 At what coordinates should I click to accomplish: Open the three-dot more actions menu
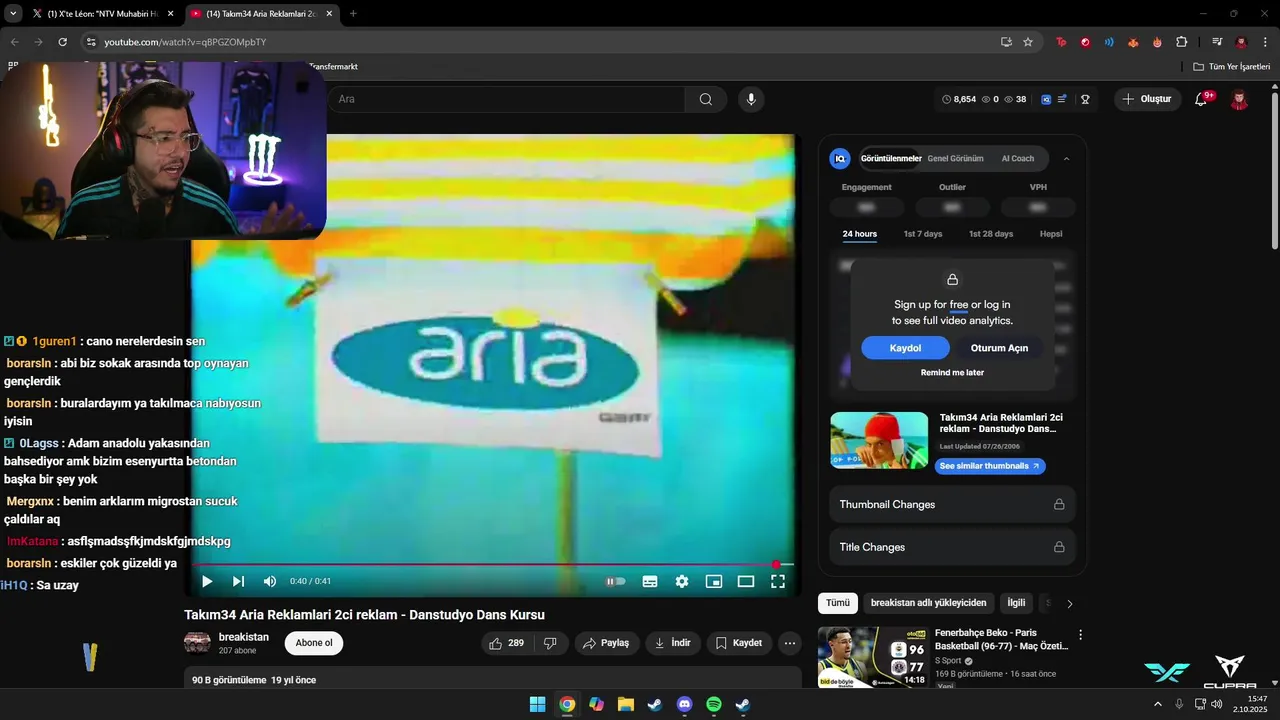790,643
